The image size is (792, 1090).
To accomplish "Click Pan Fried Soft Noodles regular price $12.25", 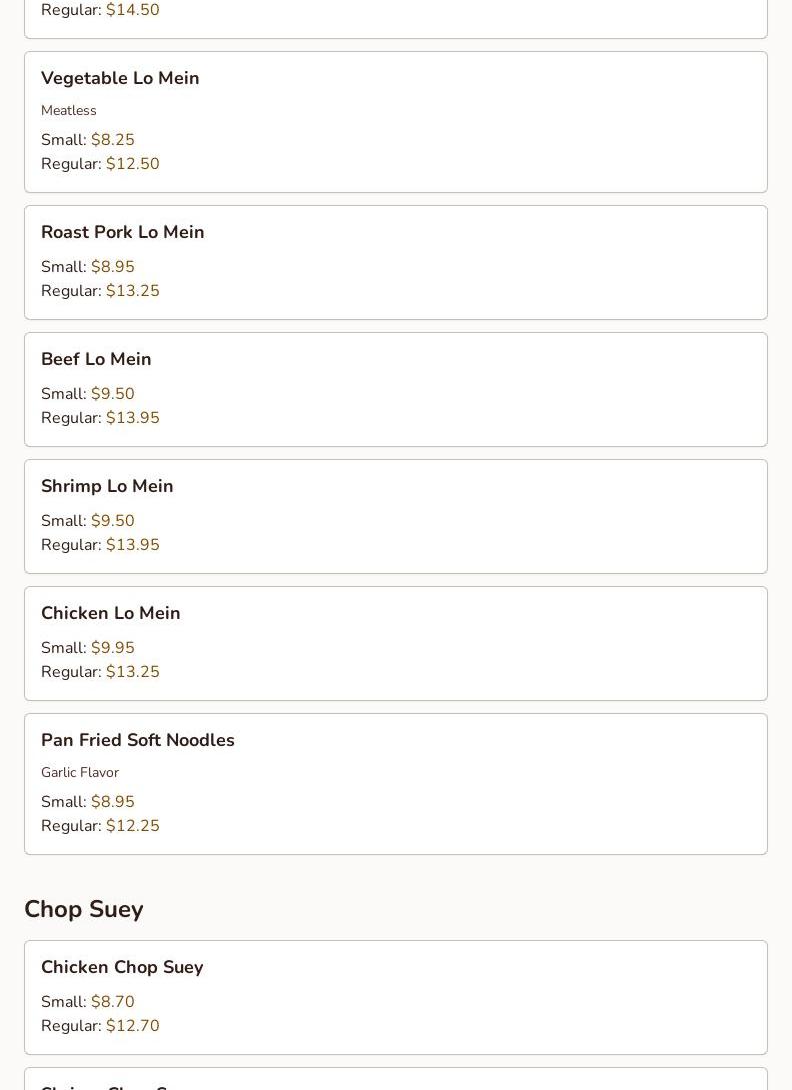I will pos(133,826).
